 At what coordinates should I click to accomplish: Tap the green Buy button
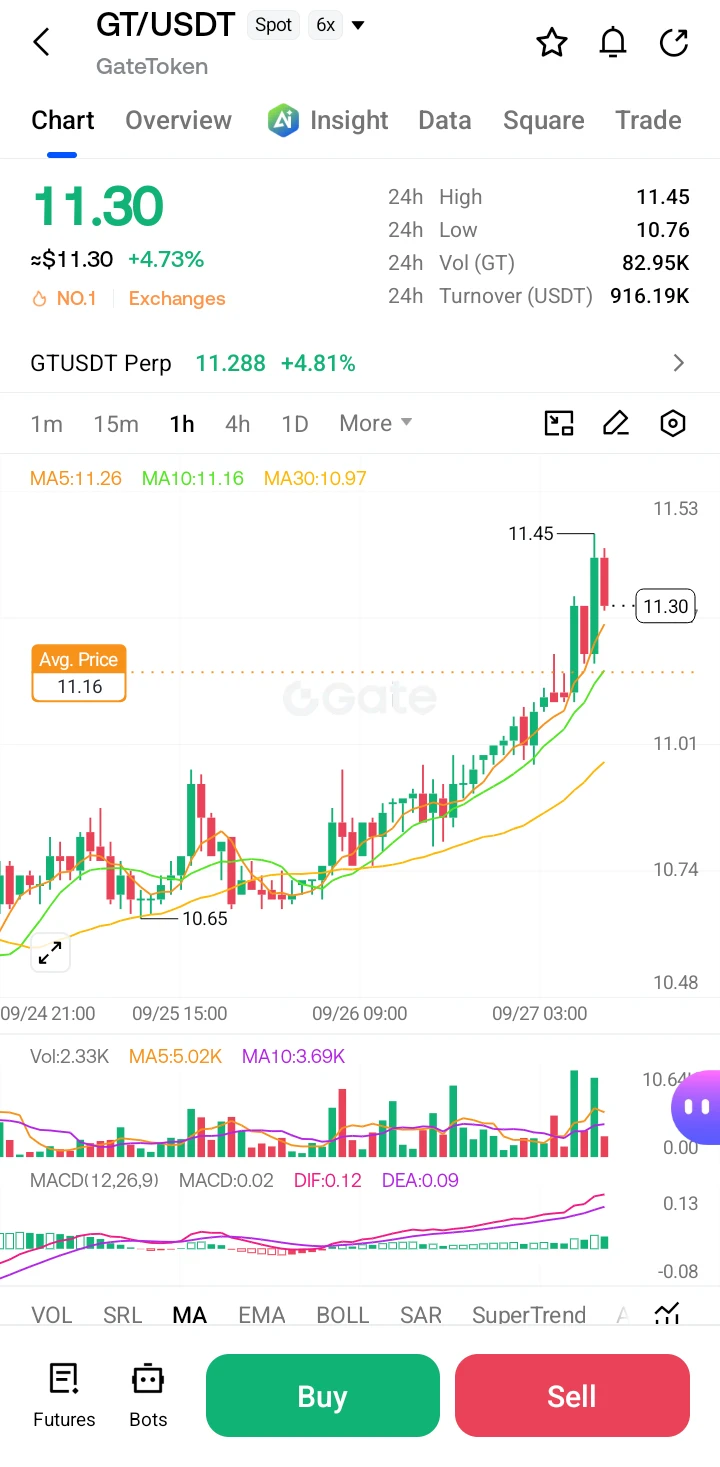(x=322, y=1395)
